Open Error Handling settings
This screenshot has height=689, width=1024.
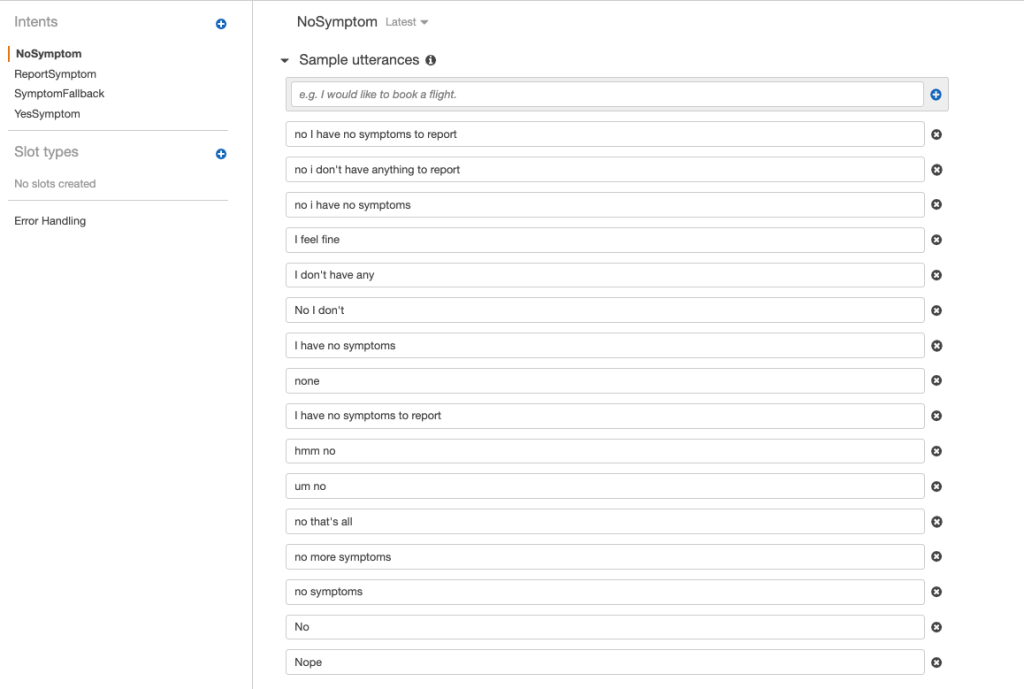pyautogui.click(x=47, y=220)
